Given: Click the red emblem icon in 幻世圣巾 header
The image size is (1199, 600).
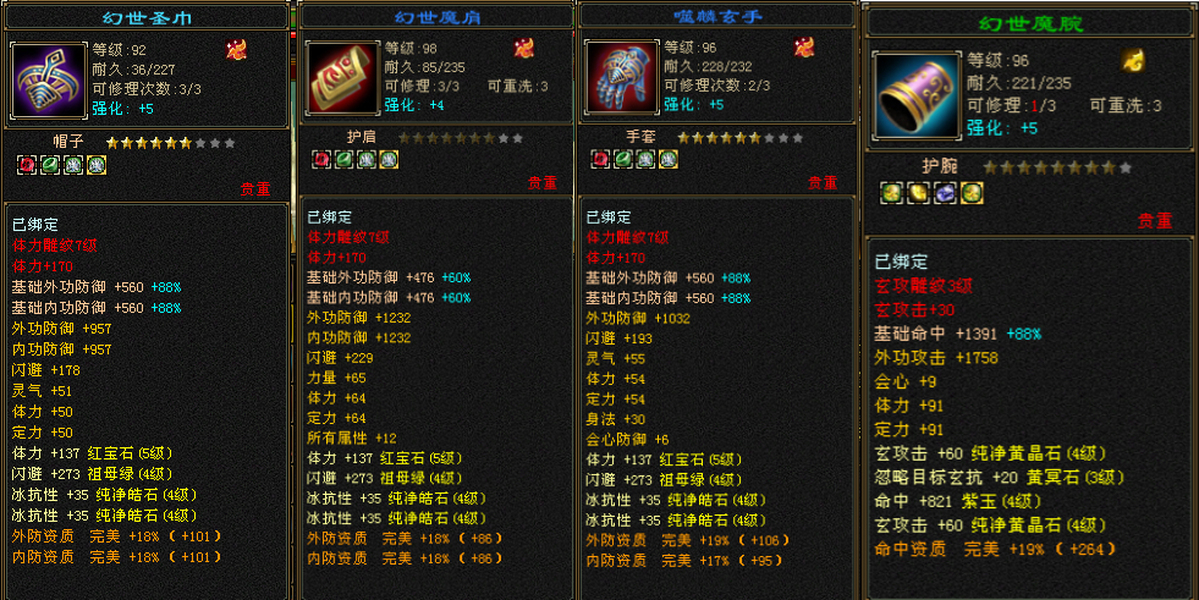Looking at the screenshot, I should tap(236, 50).
